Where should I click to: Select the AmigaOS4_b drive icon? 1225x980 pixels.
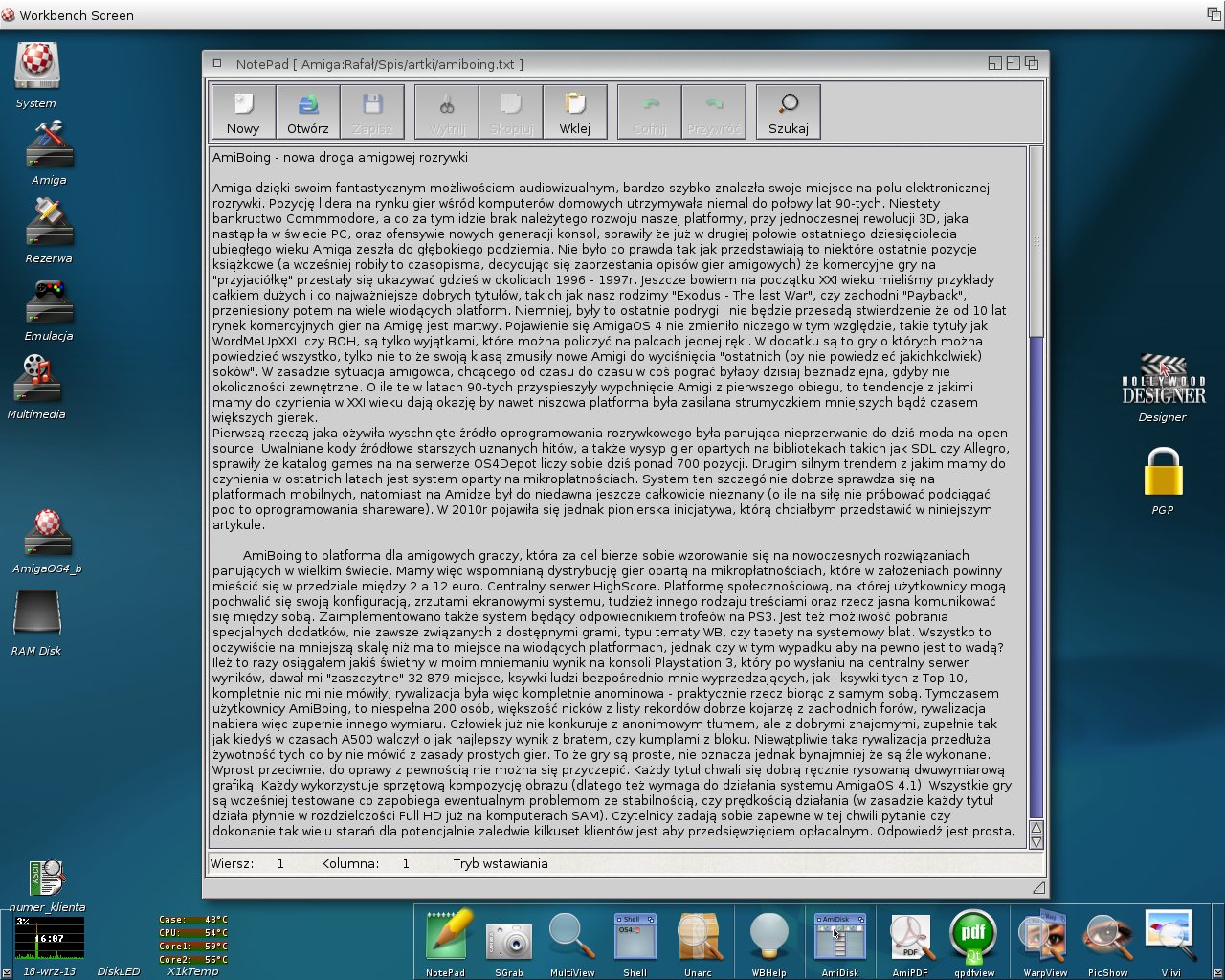(x=48, y=541)
